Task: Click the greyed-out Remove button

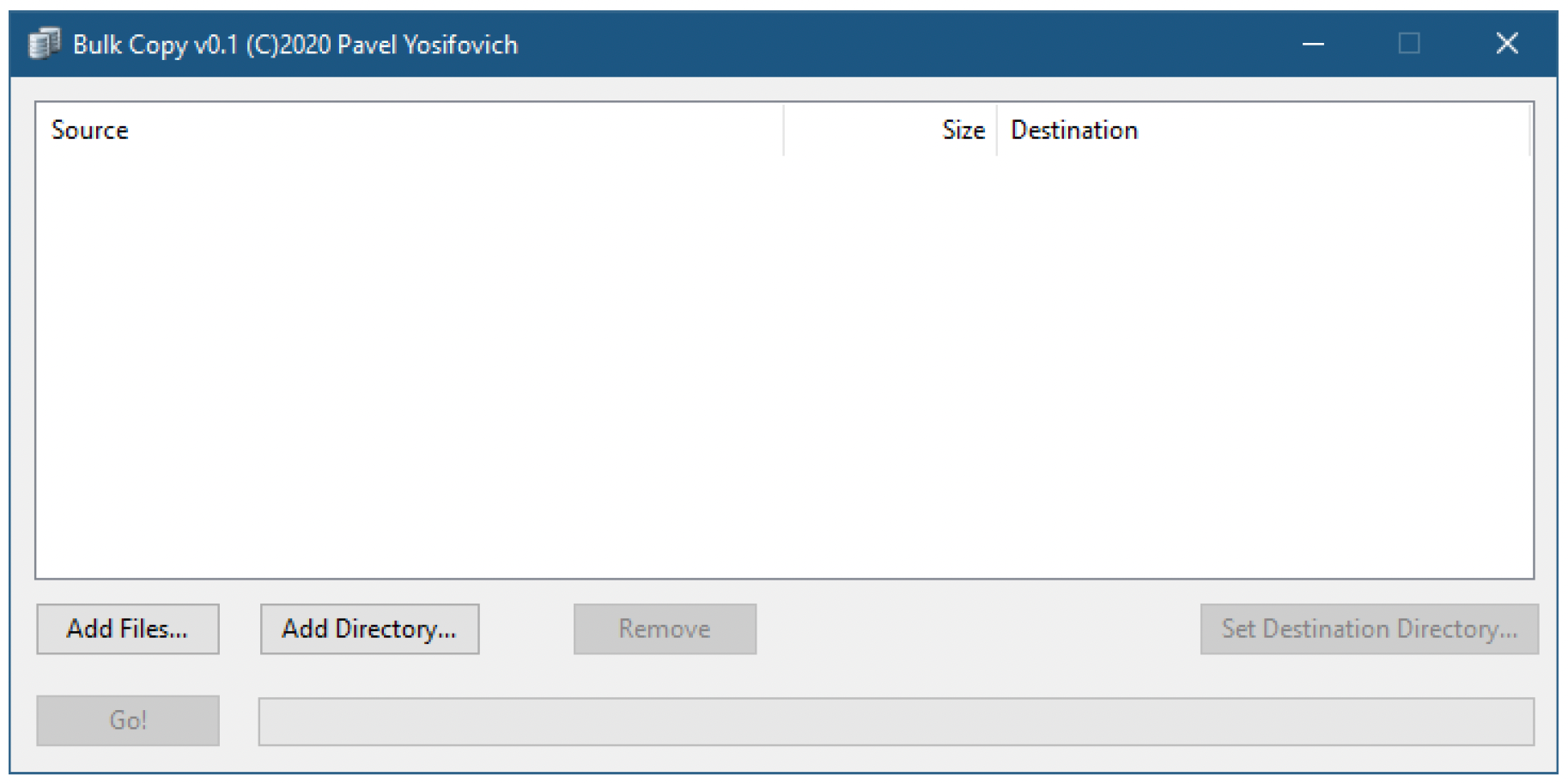Action: (665, 629)
